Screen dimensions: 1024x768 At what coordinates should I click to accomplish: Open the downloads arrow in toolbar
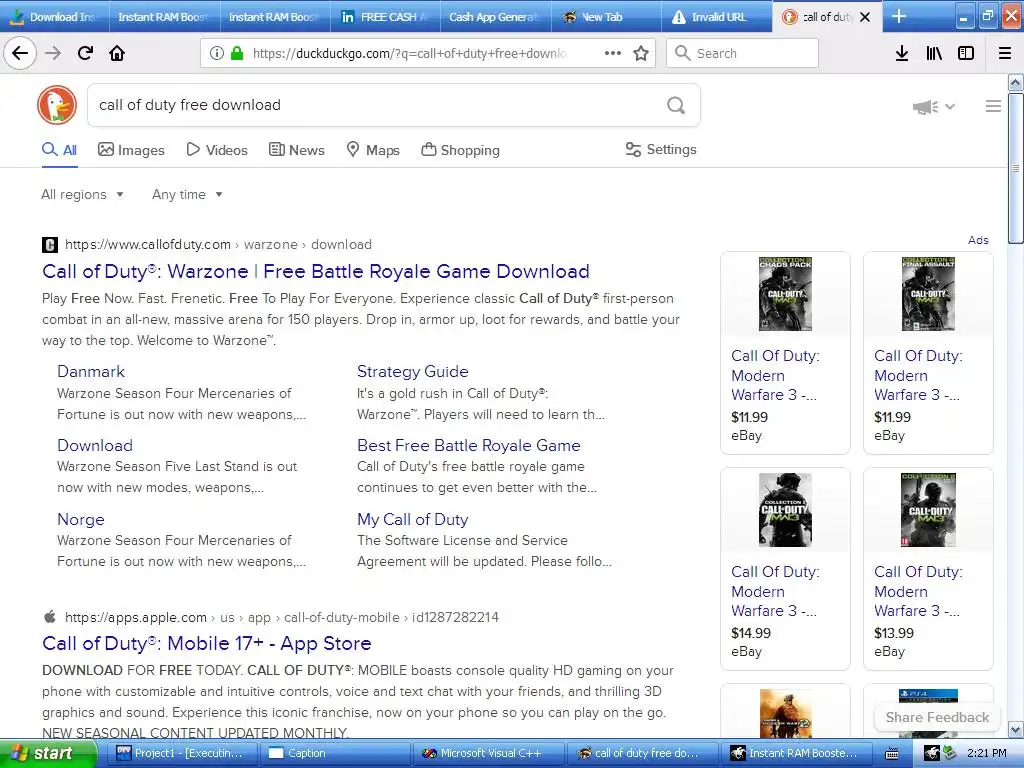(x=901, y=54)
